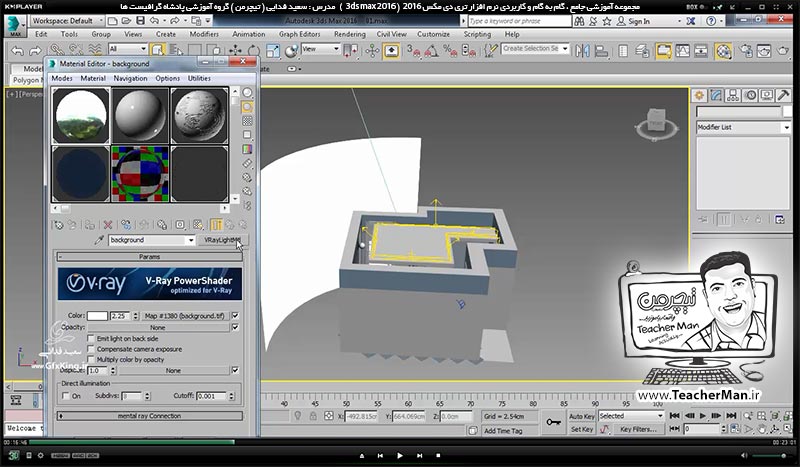Viewport: 800px width, 467px height.
Task: Click the Pick Material from Object eyedropper
Action: click(x=99, y=240)
